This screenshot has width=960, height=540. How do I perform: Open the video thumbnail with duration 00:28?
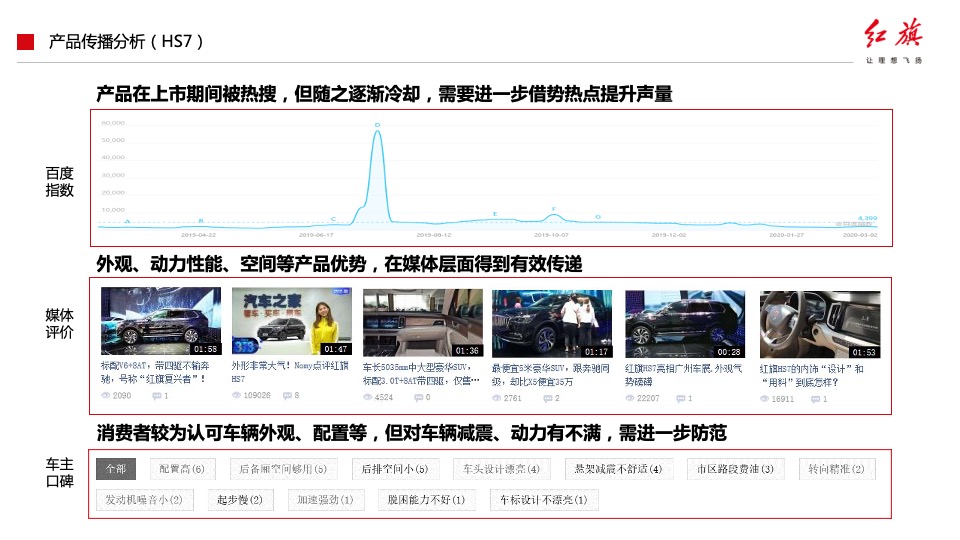coord(685,324)
